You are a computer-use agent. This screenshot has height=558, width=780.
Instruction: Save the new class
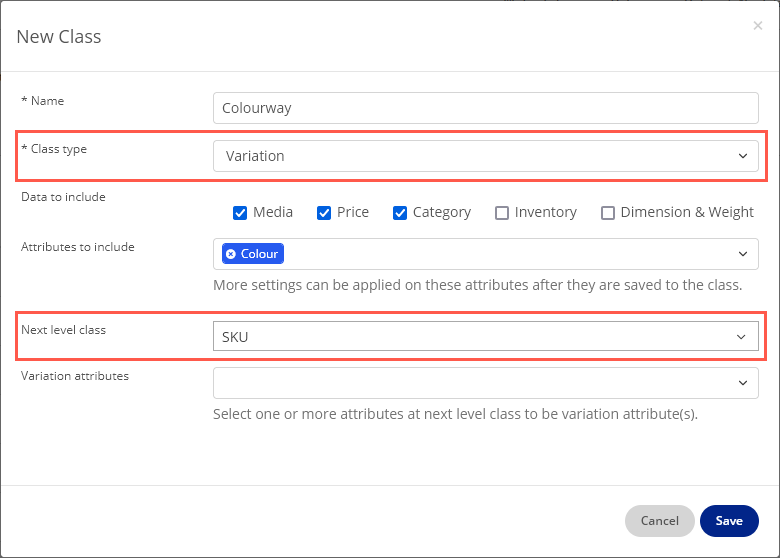pyautogui.click(x=729, y=520)
